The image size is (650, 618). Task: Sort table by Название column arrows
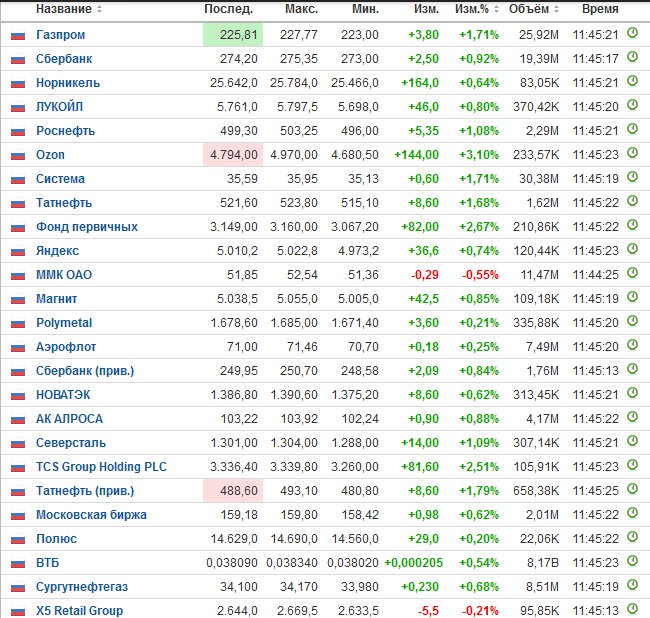pyautogui.click(x=99, y=9)
